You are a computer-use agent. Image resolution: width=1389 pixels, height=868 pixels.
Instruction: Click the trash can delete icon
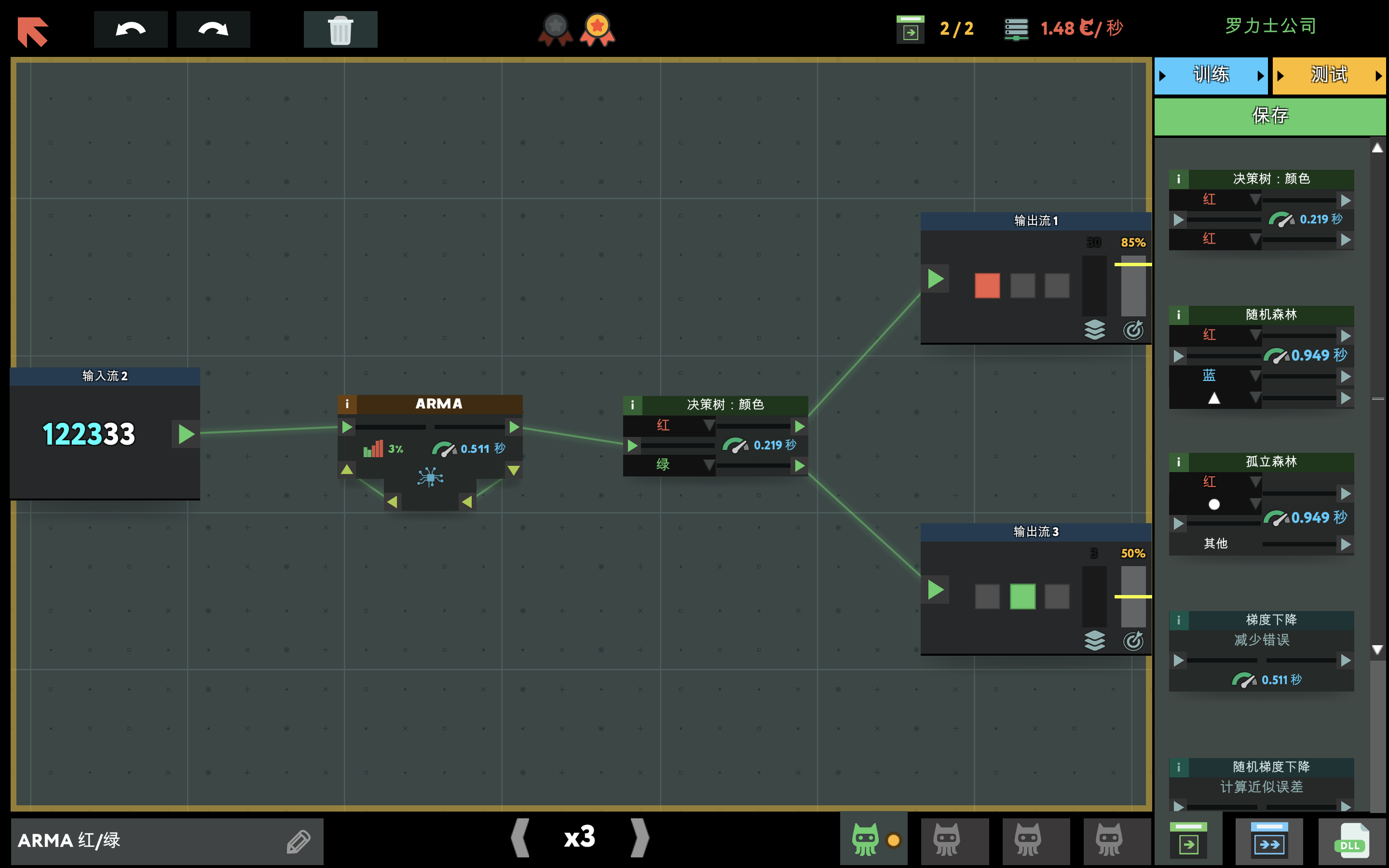click(x=340, y=29)
